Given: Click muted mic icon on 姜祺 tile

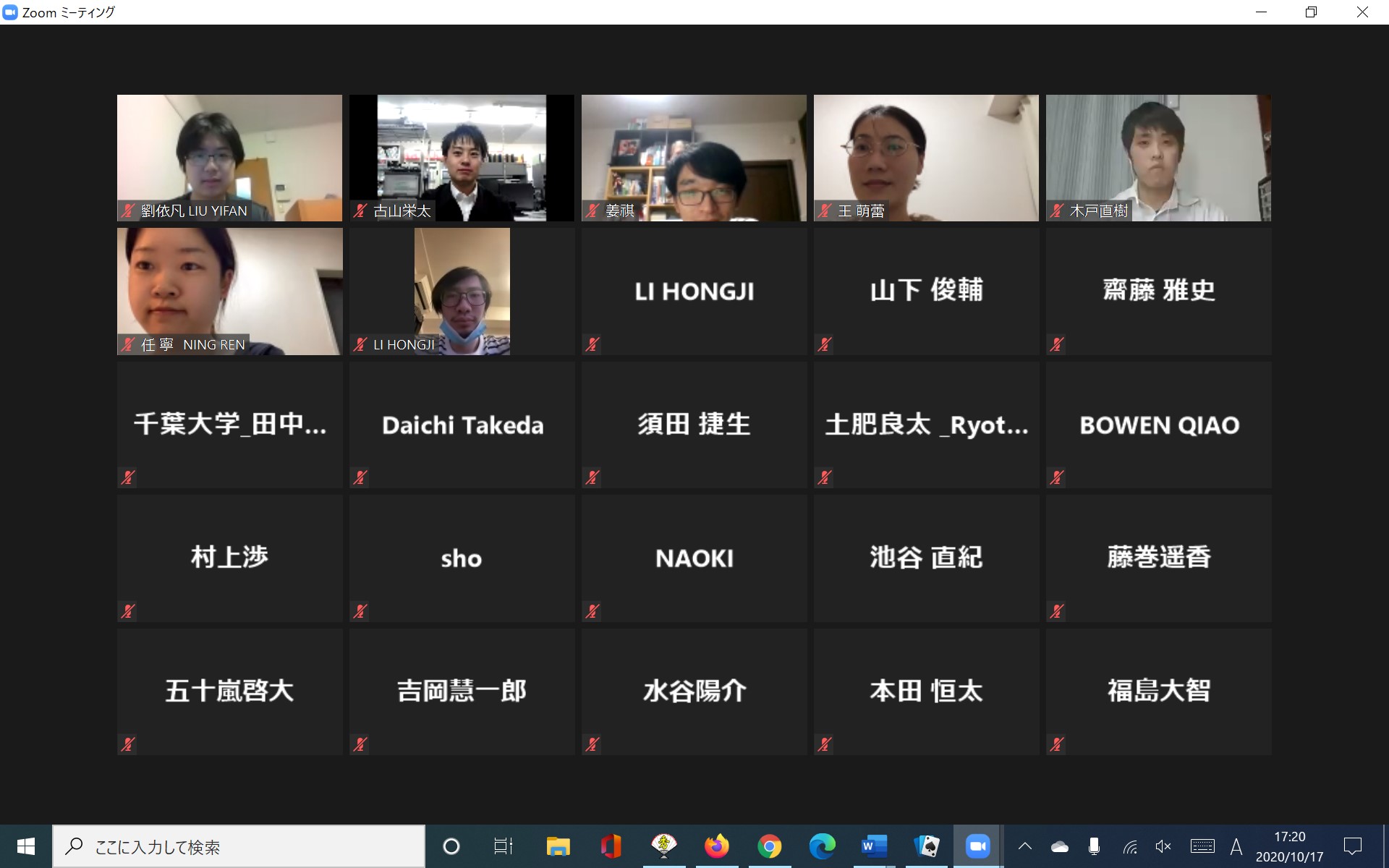Looking at the screenshot, I should (592, 210).
